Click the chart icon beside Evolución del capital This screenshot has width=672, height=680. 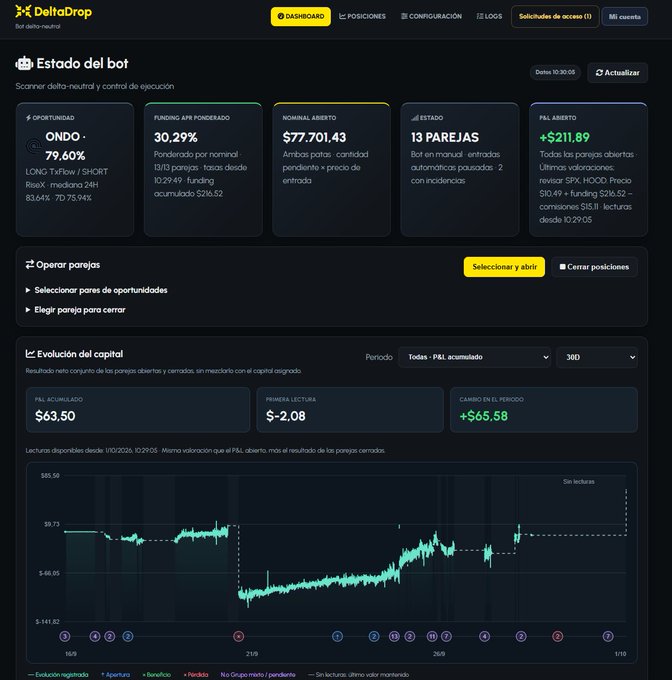tap(30, 354)
